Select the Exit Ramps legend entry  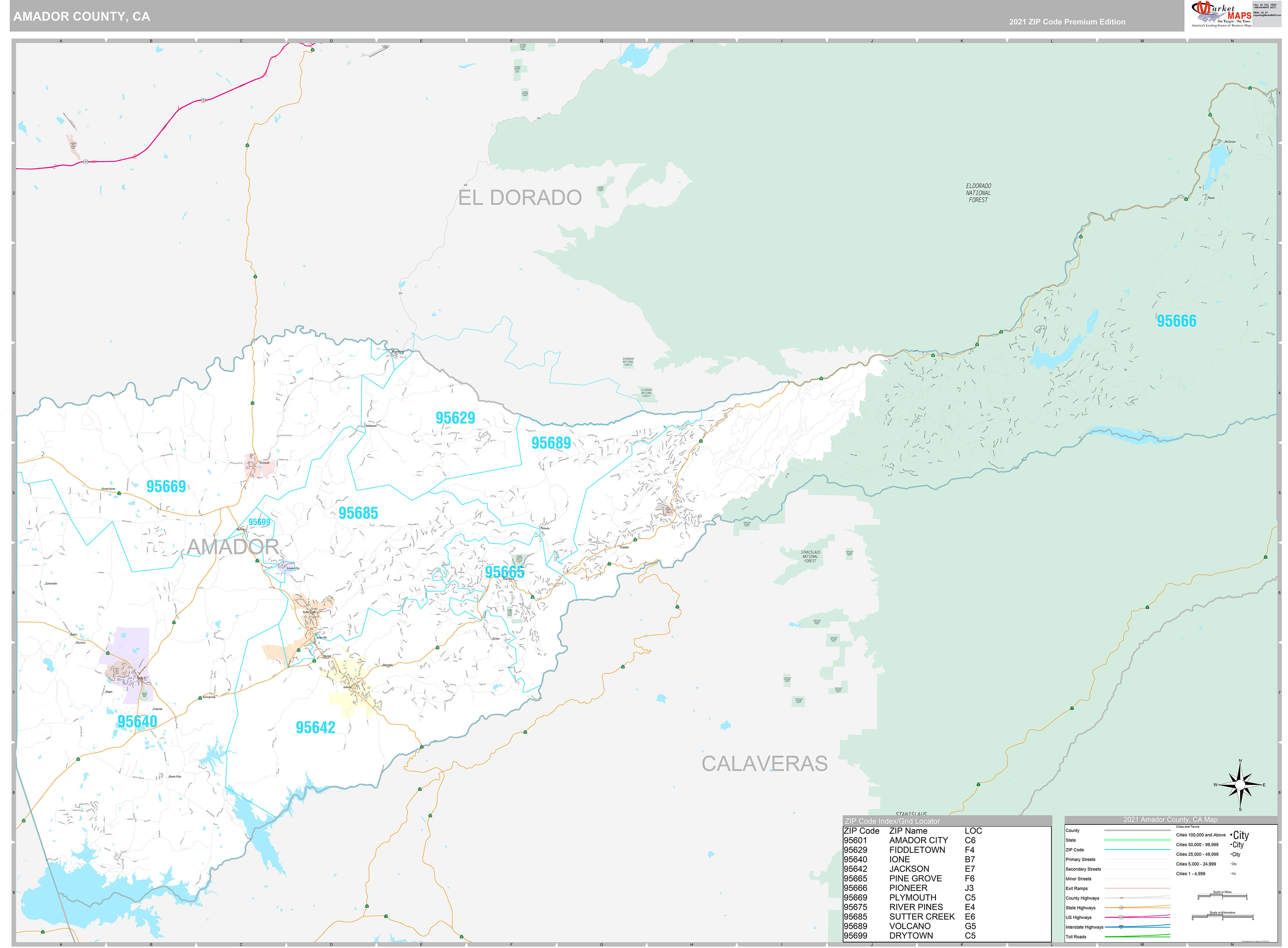(1077, 889)
